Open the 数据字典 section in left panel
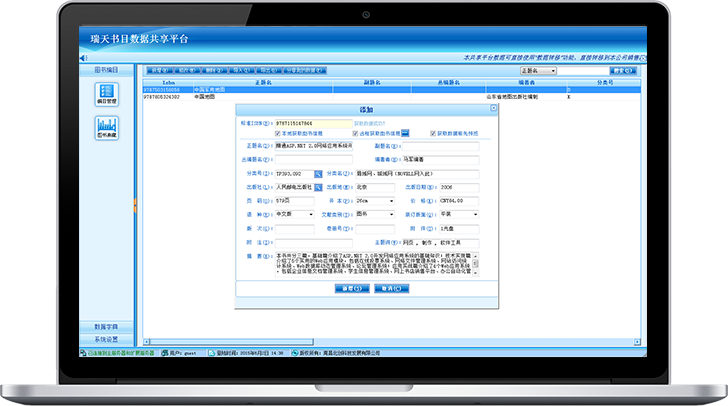 click(105, 328)
